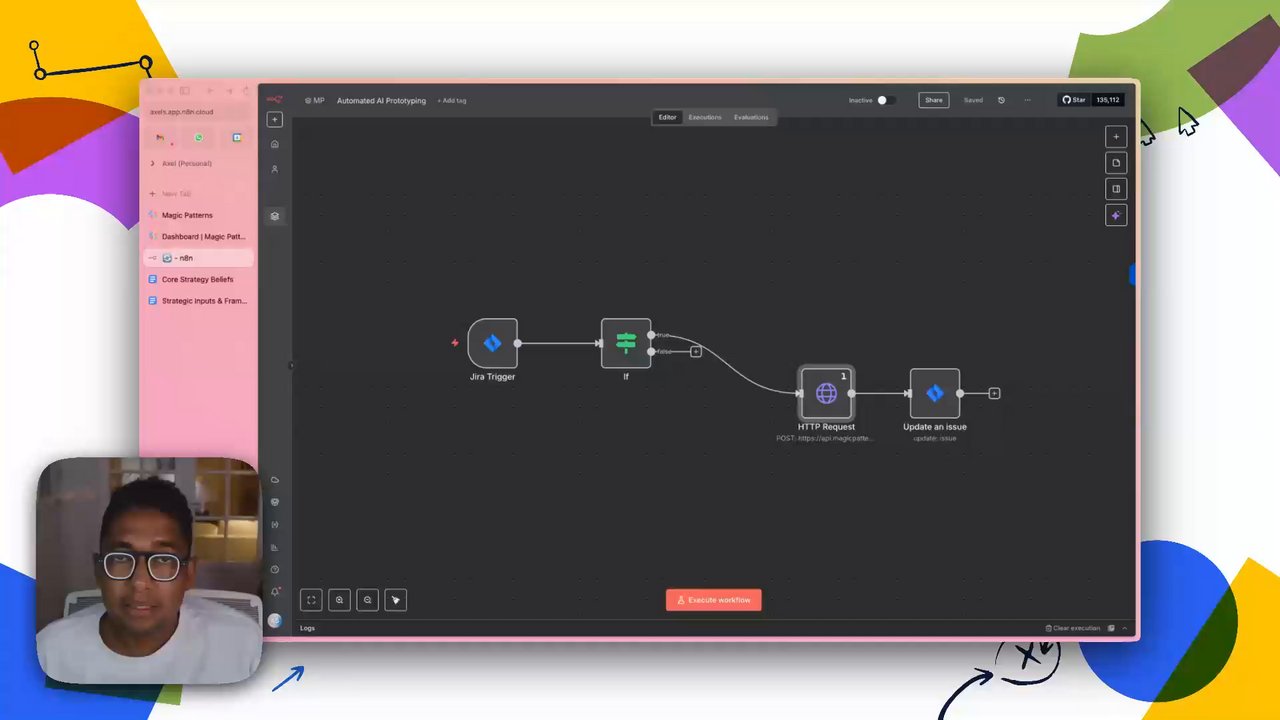Select the stacked layers project icon
Screen dimensions: 1280x720
coord(275,216)
